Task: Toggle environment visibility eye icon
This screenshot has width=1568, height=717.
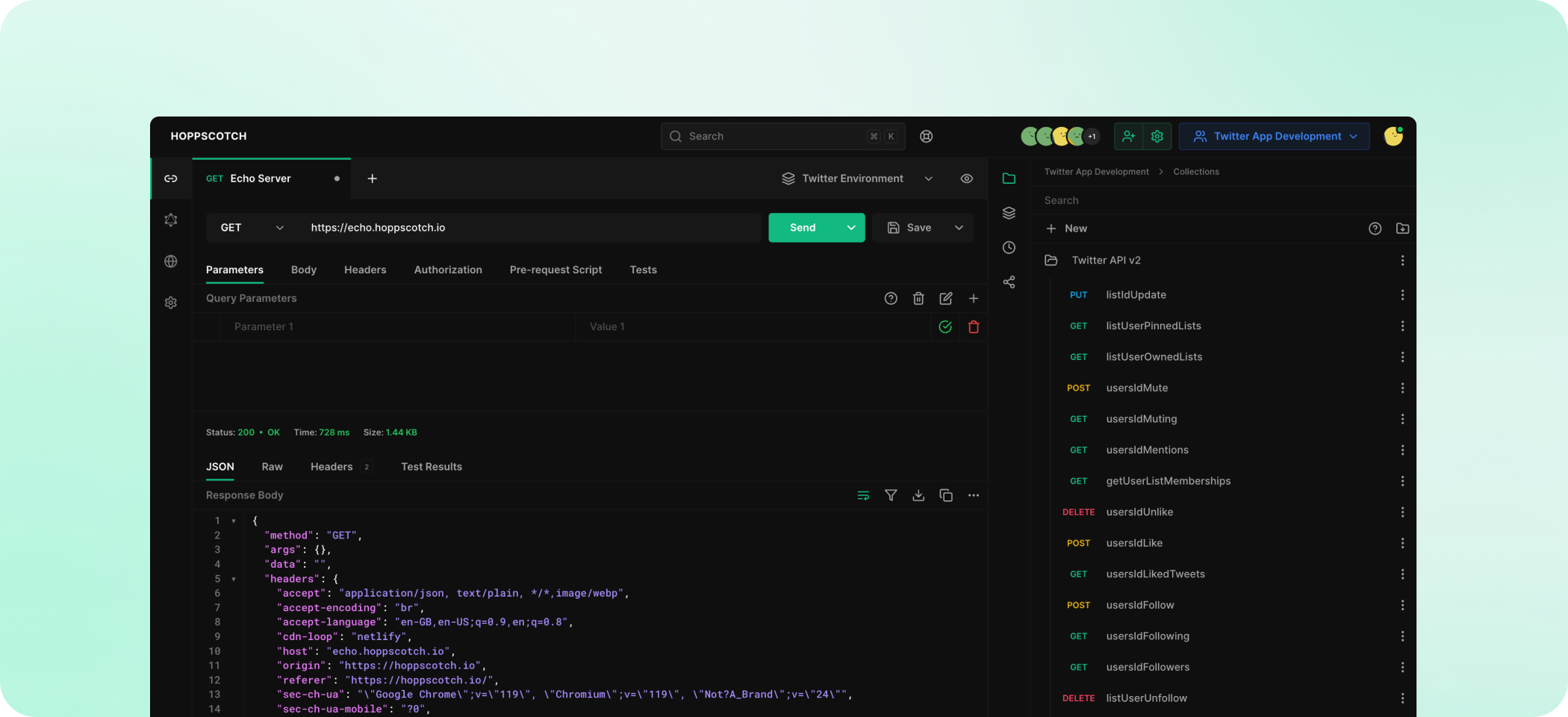Action: click(x=966, y=179)
